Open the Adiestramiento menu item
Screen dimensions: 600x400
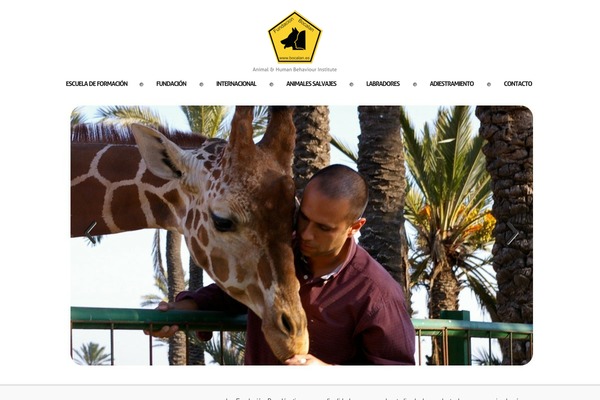click(x=452, y=84)
